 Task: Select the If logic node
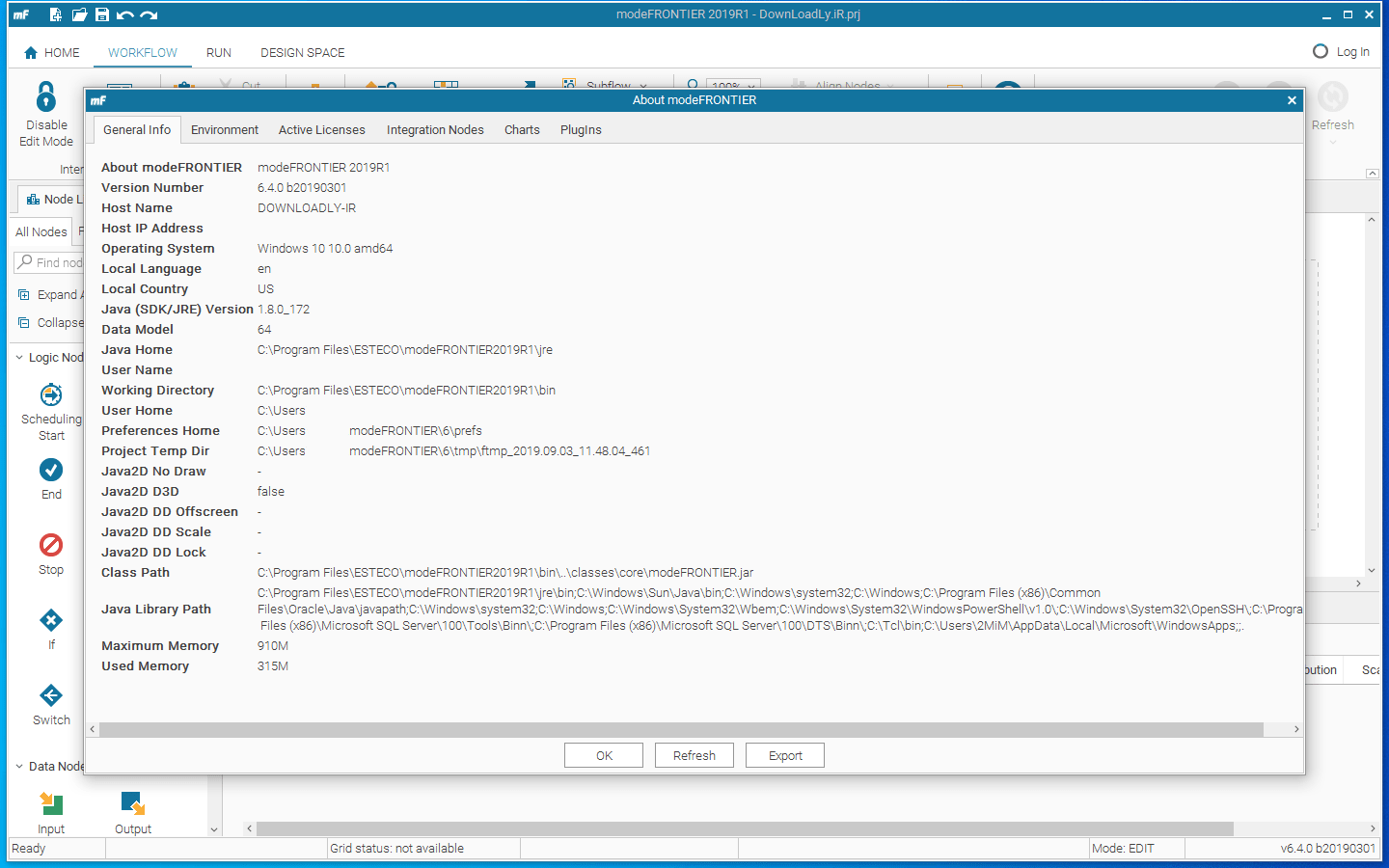tap(50, 621)
